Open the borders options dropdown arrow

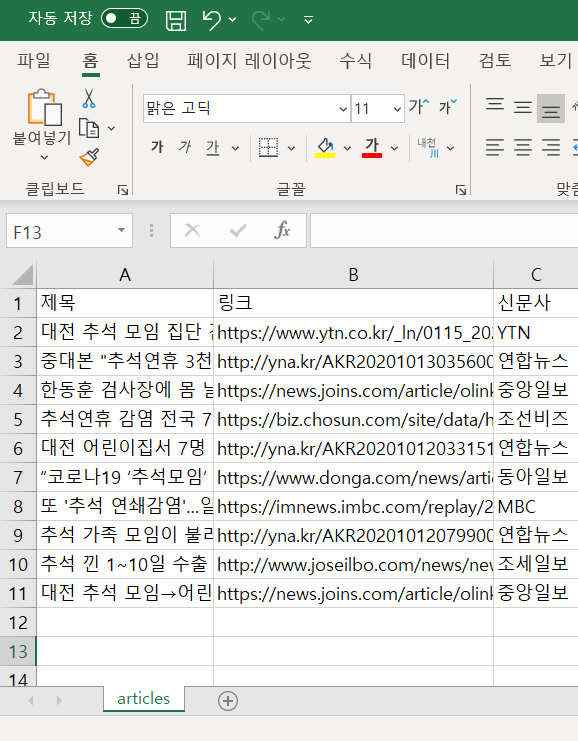pos(292,148)
